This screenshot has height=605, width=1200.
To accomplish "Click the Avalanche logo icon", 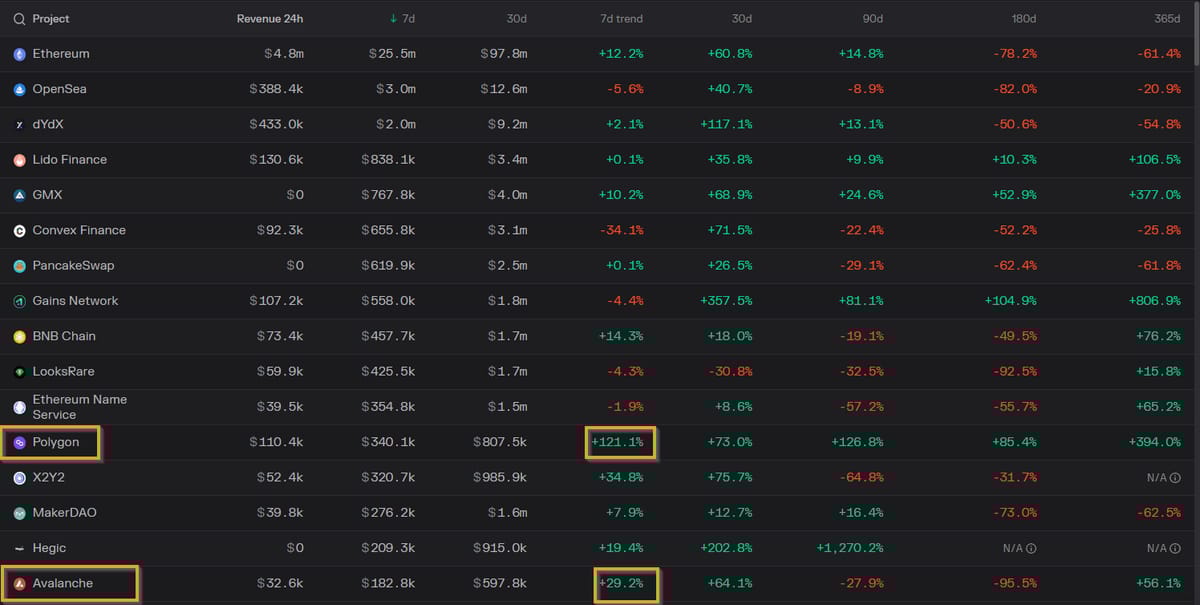I will (x=19, y=583).
